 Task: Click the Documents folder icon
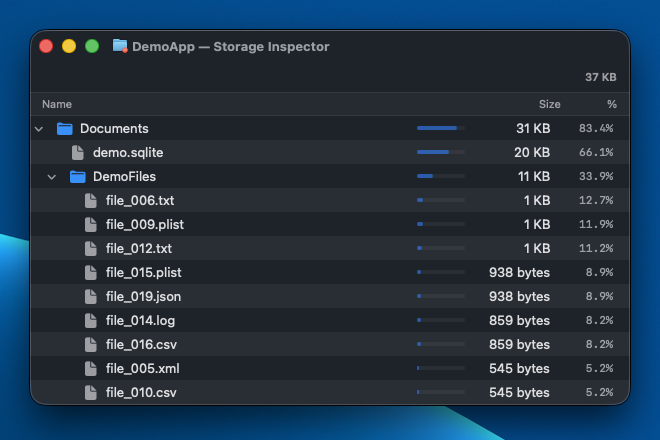(x=64, y=129)
